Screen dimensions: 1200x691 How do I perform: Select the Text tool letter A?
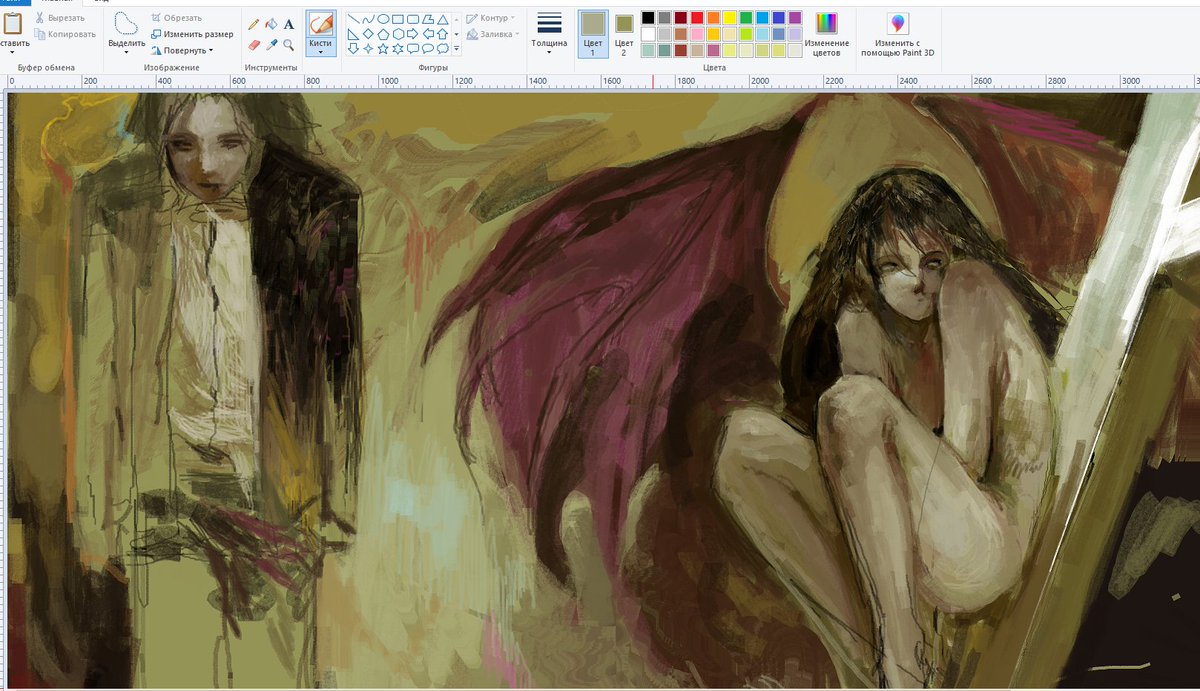pyautogui.click(x=288, y=24)
